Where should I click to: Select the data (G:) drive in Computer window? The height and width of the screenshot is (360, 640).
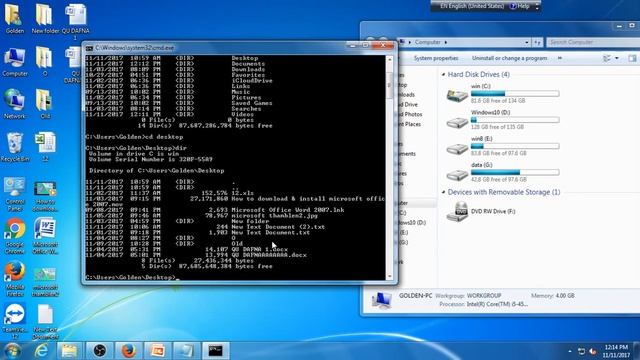(x=503, y=172)
